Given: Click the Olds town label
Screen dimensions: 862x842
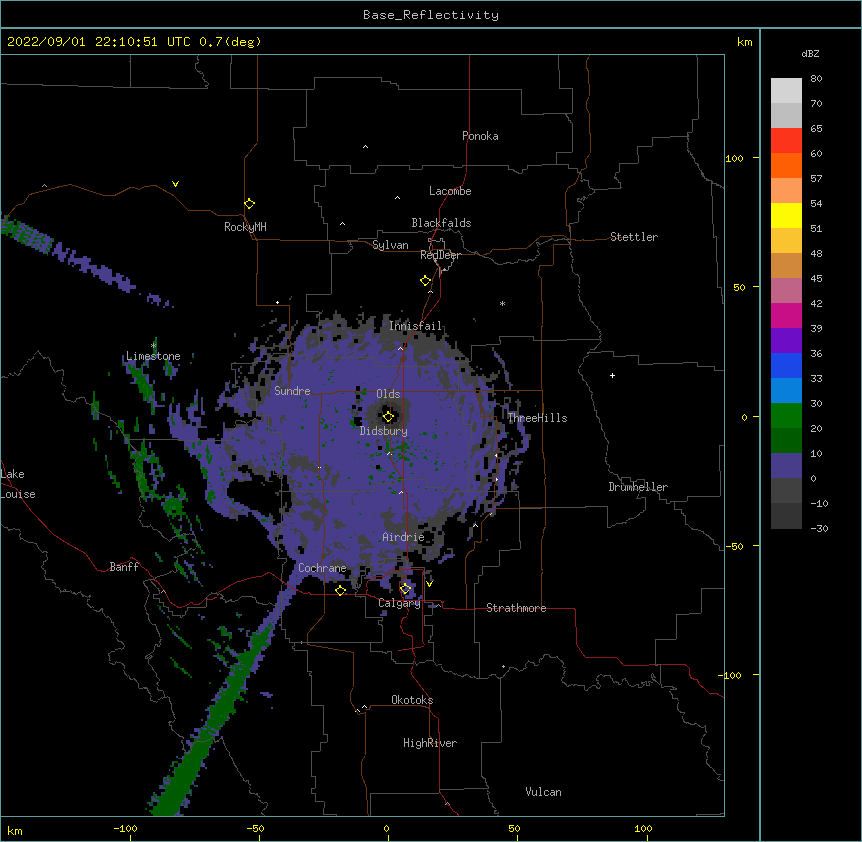Looking at the screenshot, I should coord(388,394).
